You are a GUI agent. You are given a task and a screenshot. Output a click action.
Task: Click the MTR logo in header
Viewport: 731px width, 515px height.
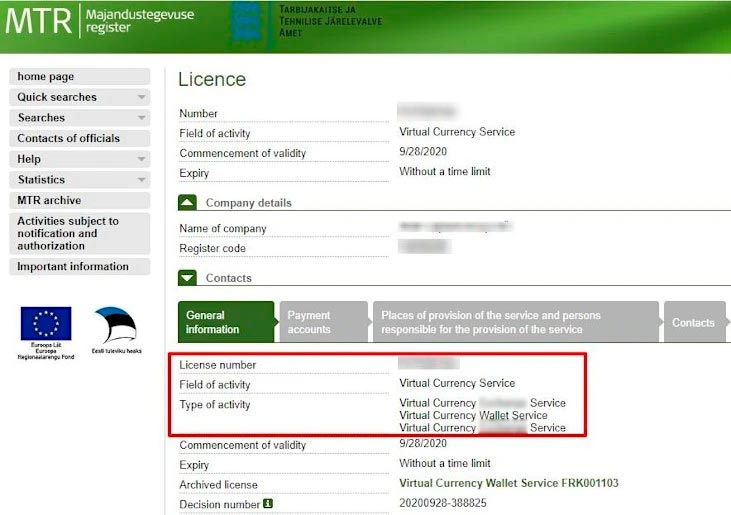(38, 22)
